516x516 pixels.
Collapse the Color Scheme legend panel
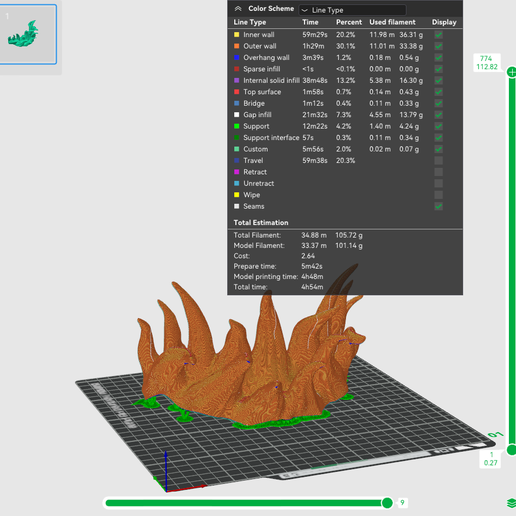[238, 9]
